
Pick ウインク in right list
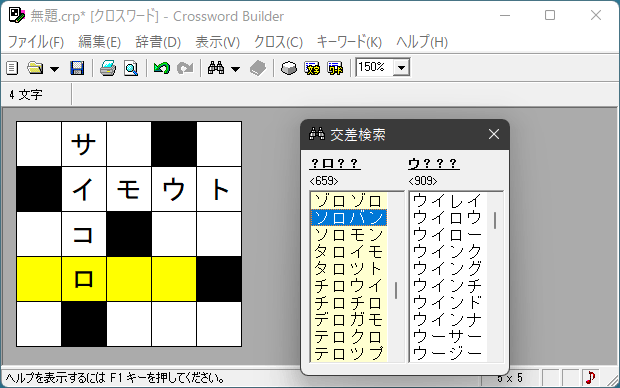click(x=448, y=252)
